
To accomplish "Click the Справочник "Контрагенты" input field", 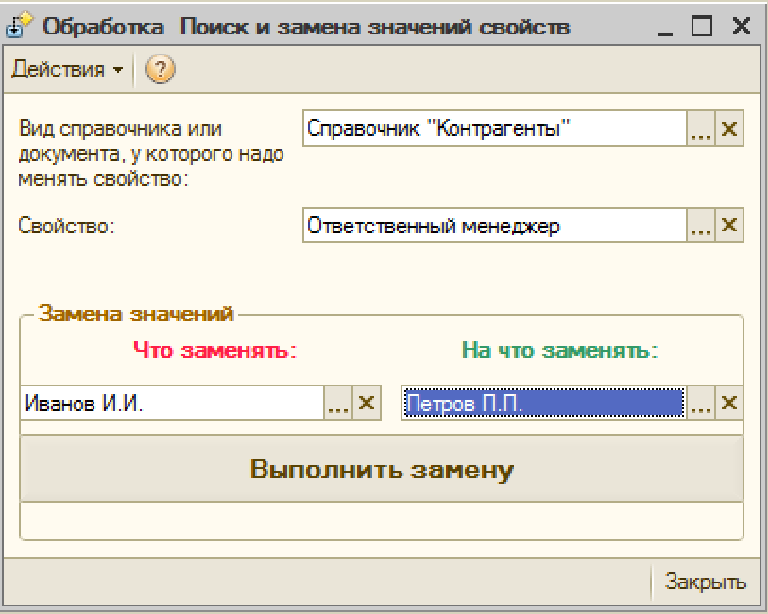I will [495, 128].
